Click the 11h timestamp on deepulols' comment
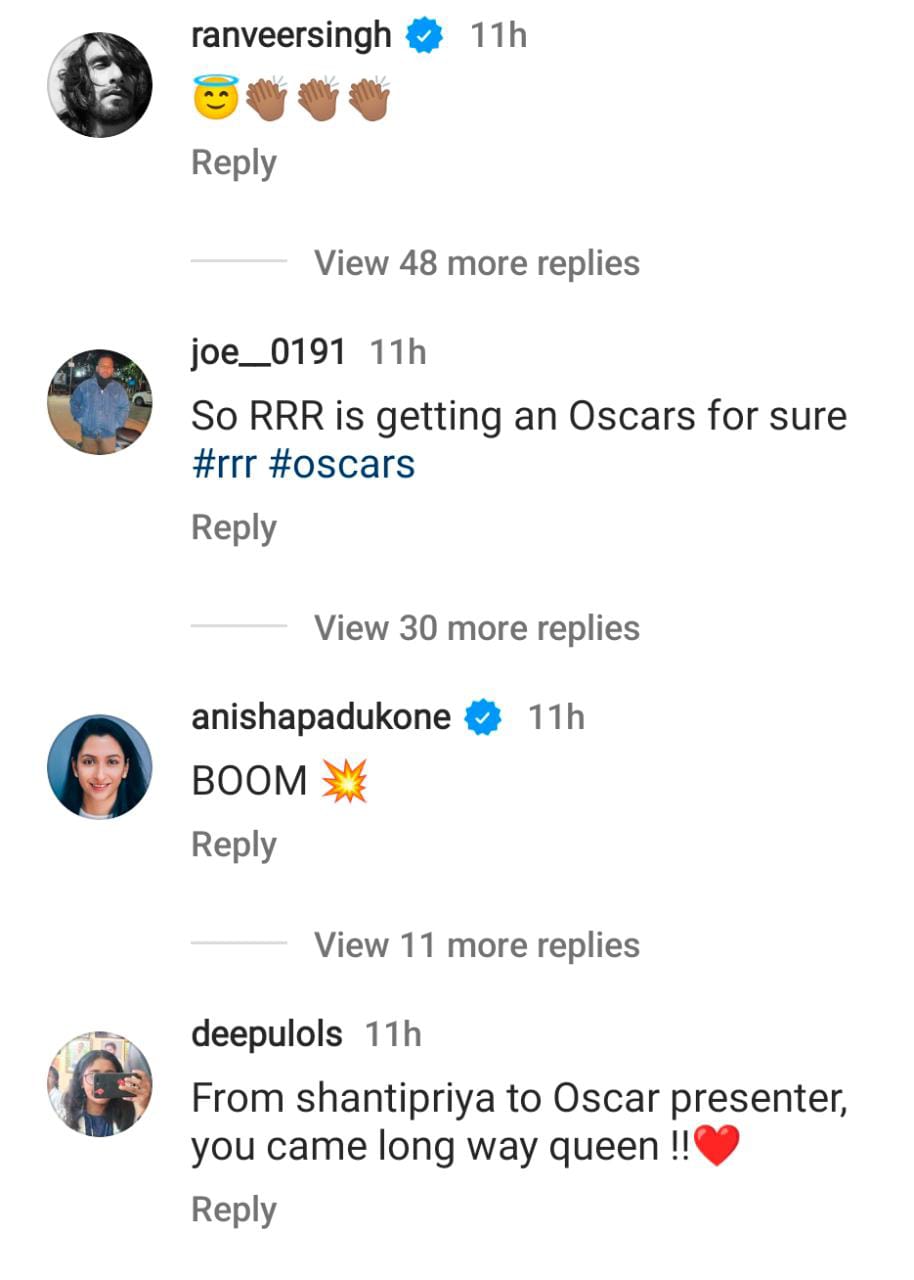This screenshot has width=914, height=1280. click(x=394, y=1033)
